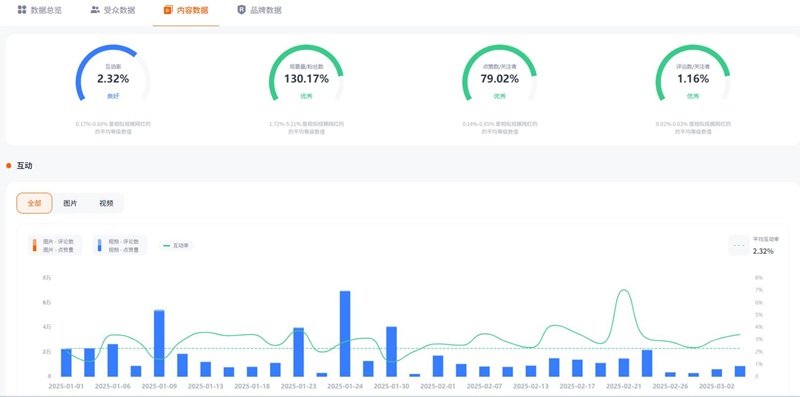Click the 0.17%-0.69% benchmark description
800x397 pixels.
click(x=113, y=128)
